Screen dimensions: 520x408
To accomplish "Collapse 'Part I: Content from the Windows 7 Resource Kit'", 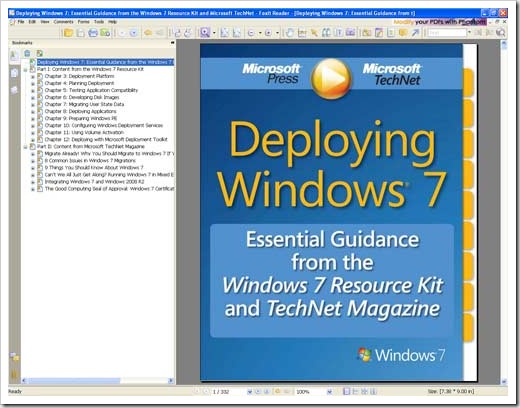I will pos(25,70).
